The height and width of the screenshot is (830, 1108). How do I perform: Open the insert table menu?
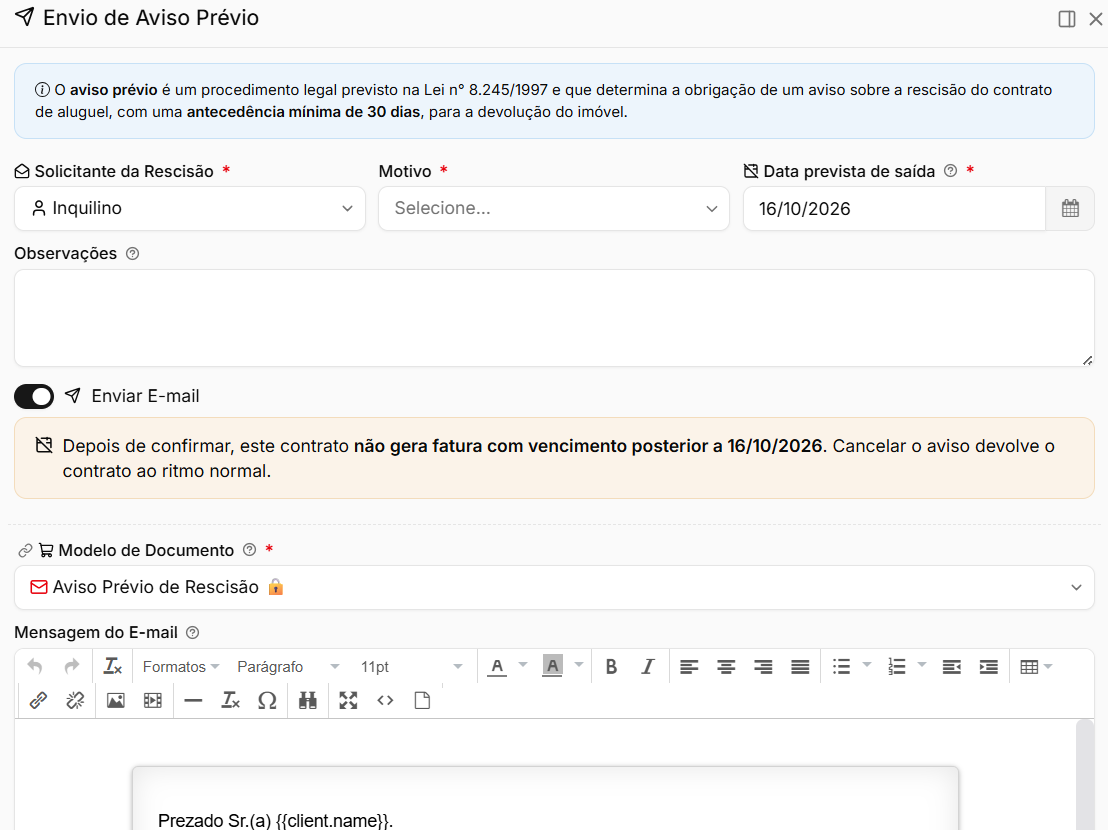(x=1036, y=667)
